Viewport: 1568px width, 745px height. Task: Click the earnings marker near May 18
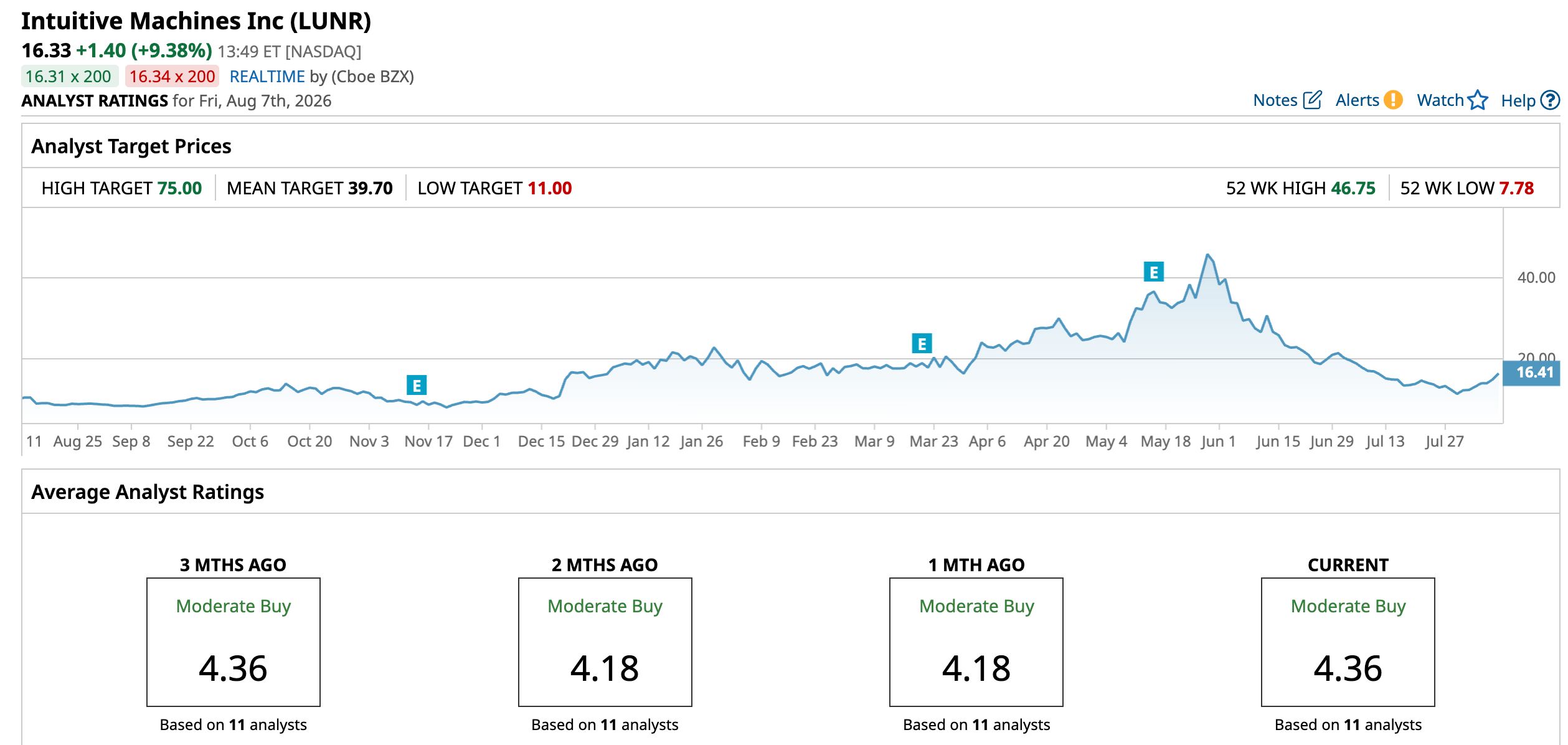click(1154, 272)
